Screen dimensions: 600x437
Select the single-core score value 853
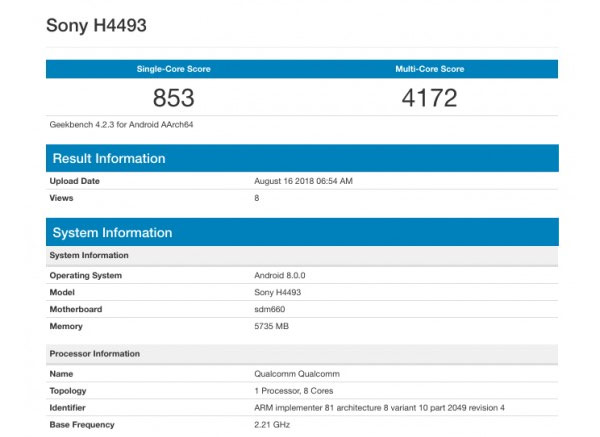[x=174, y=98]
